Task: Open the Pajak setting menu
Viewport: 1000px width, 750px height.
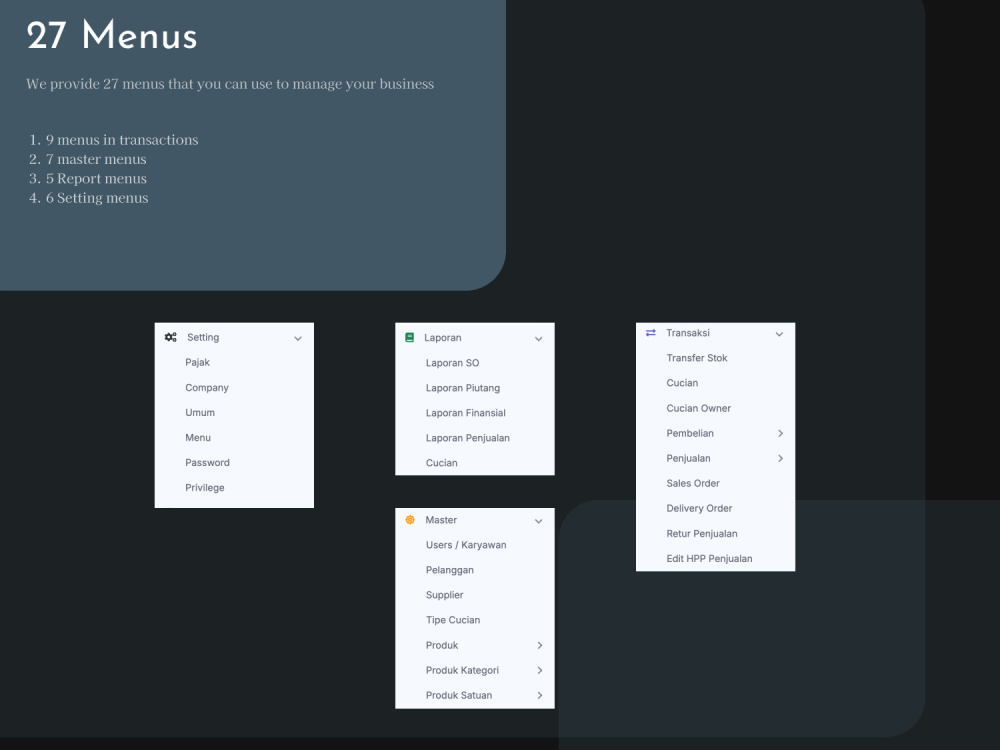Action: [x=197, y=362]
